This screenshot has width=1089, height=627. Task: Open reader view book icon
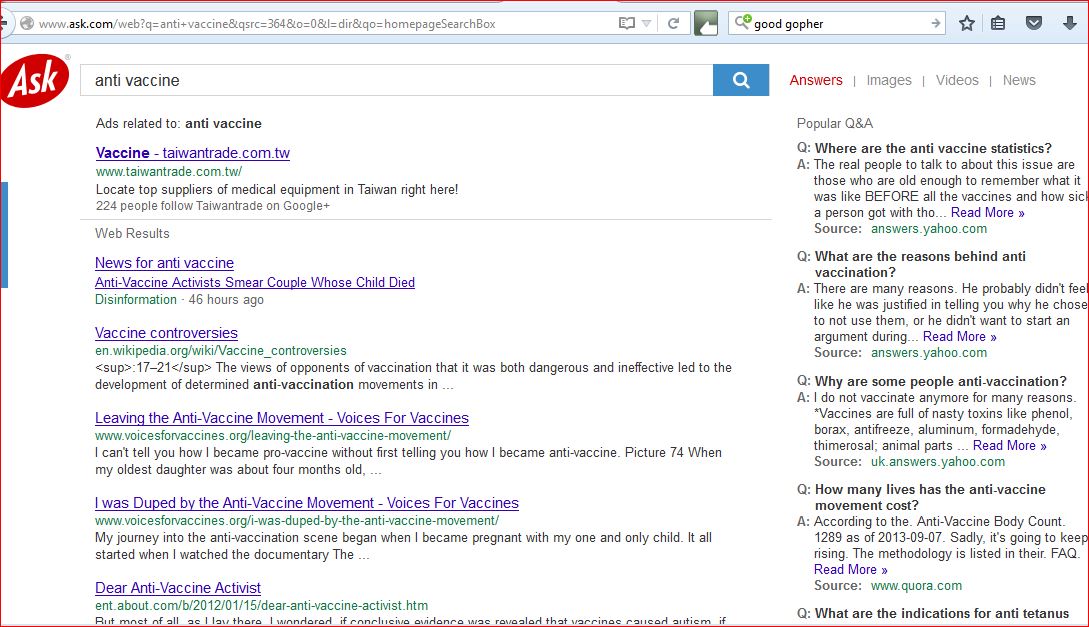[626, 24]
